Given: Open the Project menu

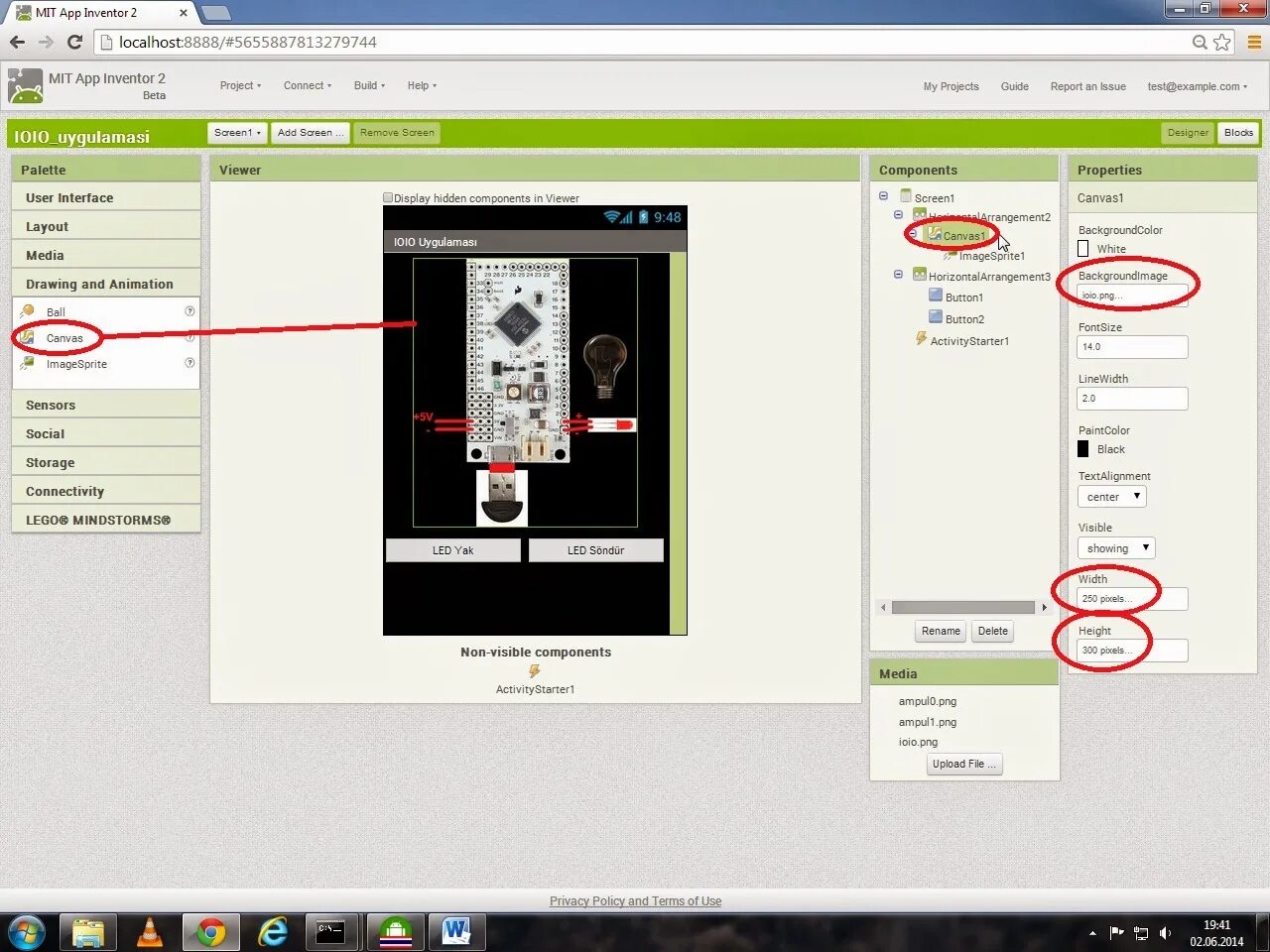Looking at the screenshot, I should click(240, 85).
